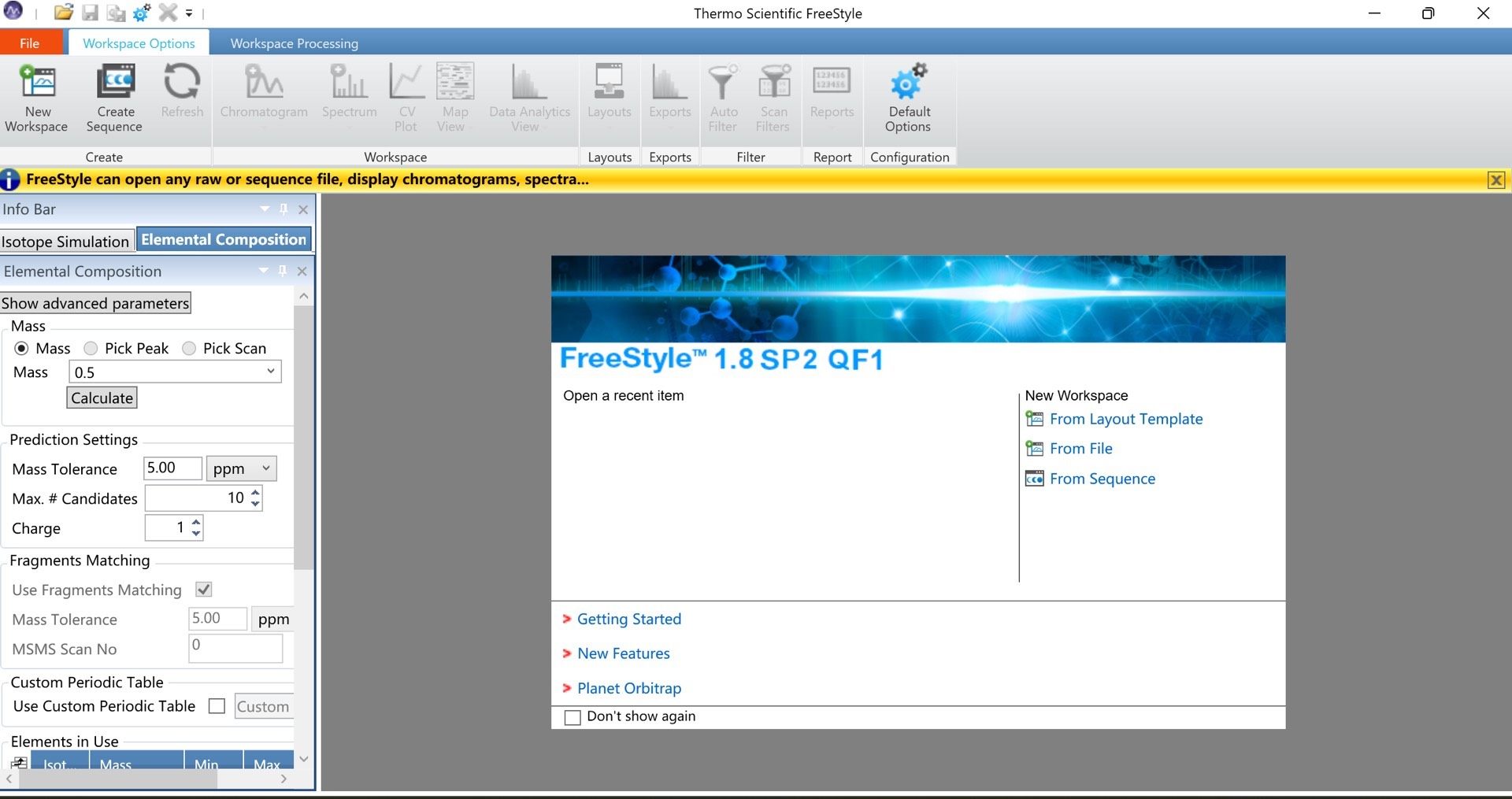This screenshot has height=799, width=1512.
Task: Open the Planet Orbitrap link
Action: point(629,688)
